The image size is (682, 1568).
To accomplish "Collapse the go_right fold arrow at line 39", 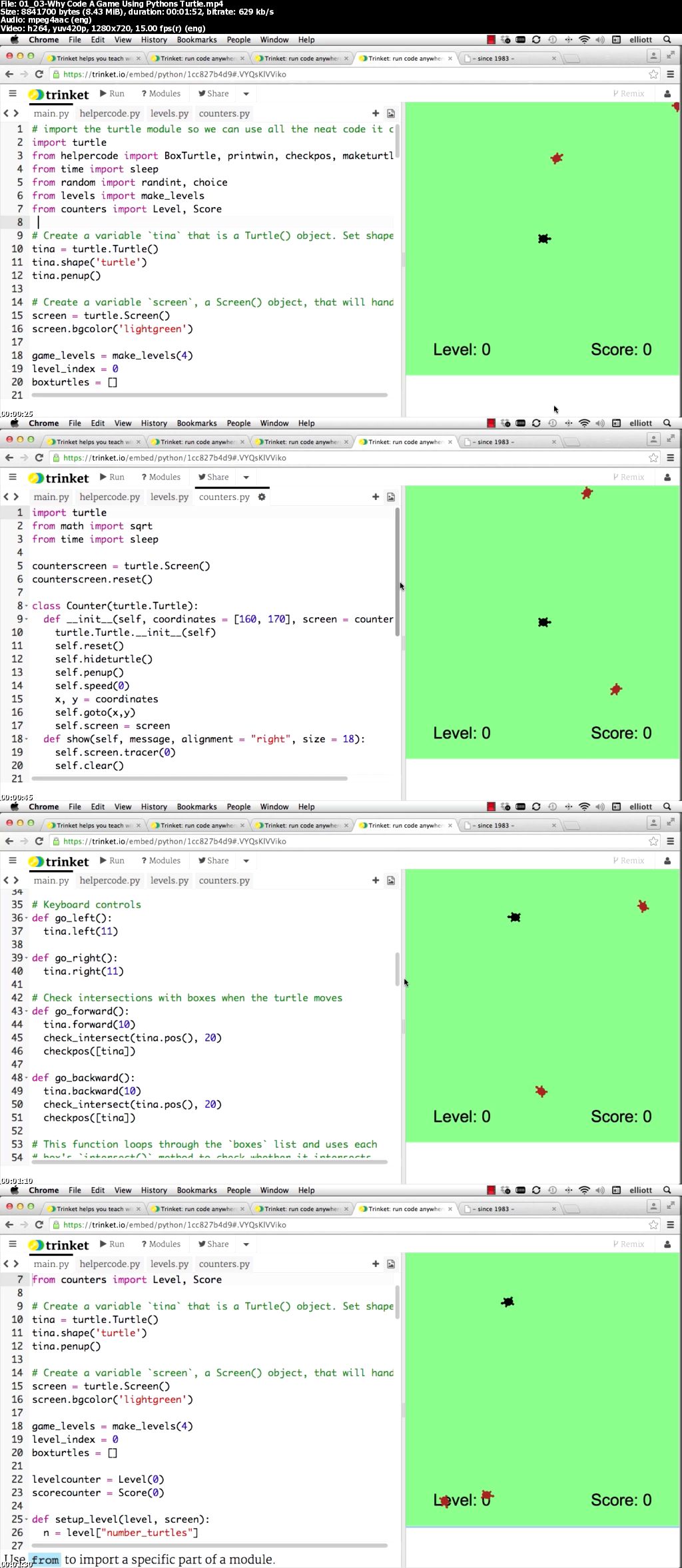I will coord(27,958).
